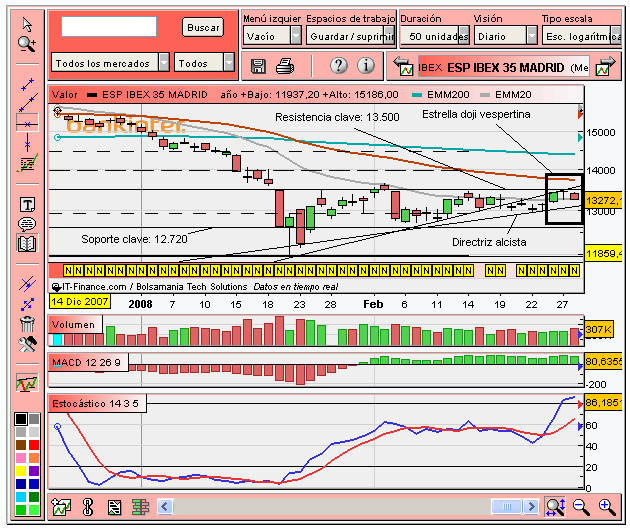Click the 'Directriz alcista' annotation
The image size is (630, 529).
tap(489, 242)
